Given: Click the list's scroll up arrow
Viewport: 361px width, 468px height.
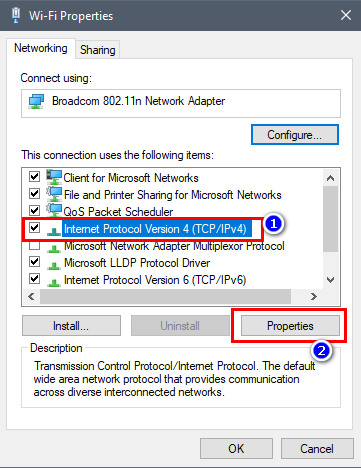Looking at the screenshot, I should point(330,178).
